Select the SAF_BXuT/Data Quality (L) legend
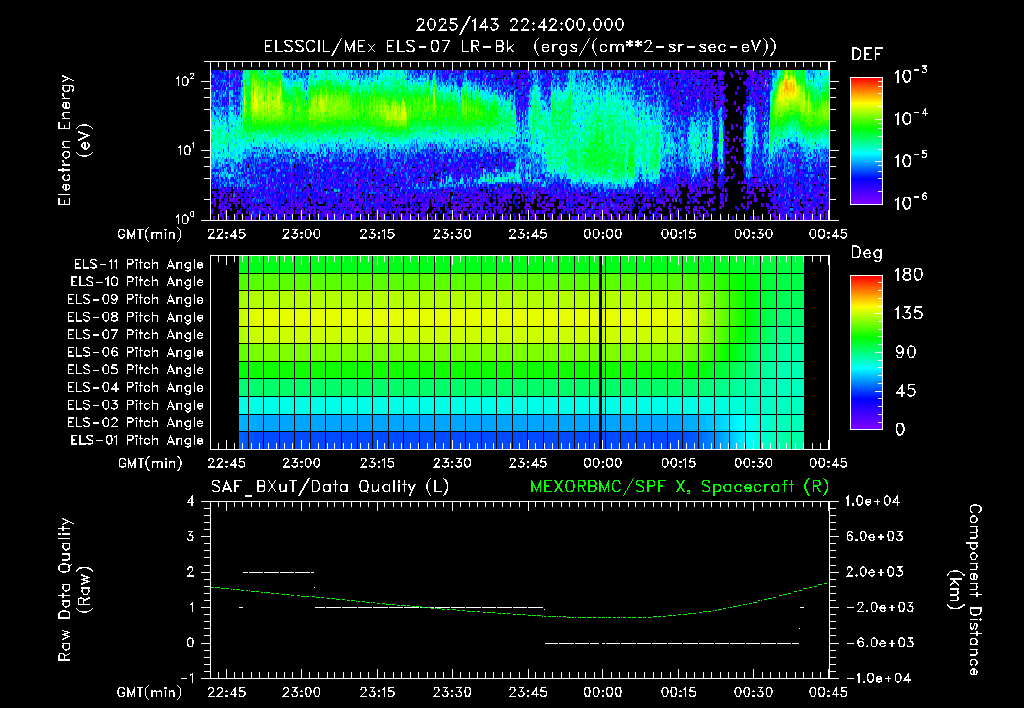This screenshot has height=708, width=1024. pos(330,487)
